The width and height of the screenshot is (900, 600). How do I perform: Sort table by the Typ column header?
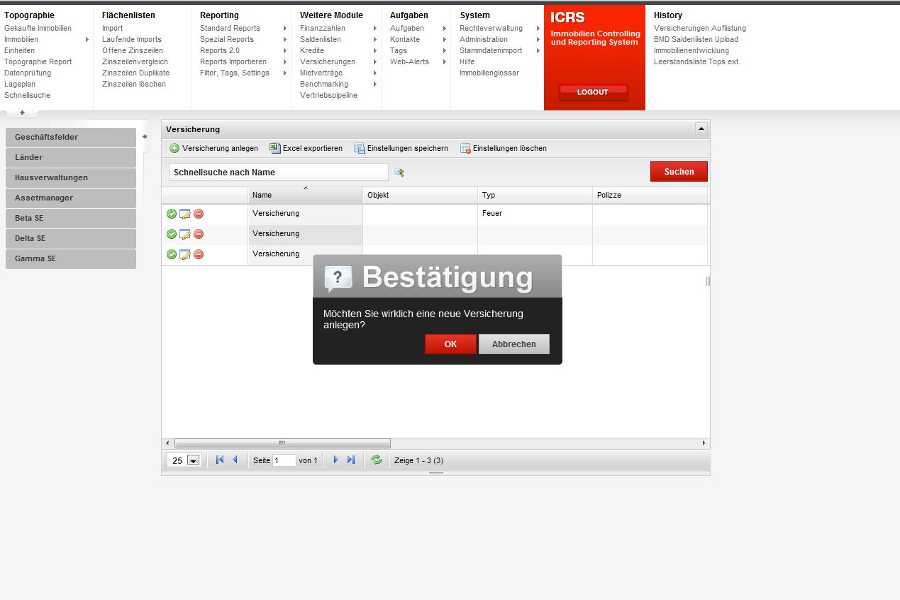point(534,195)
